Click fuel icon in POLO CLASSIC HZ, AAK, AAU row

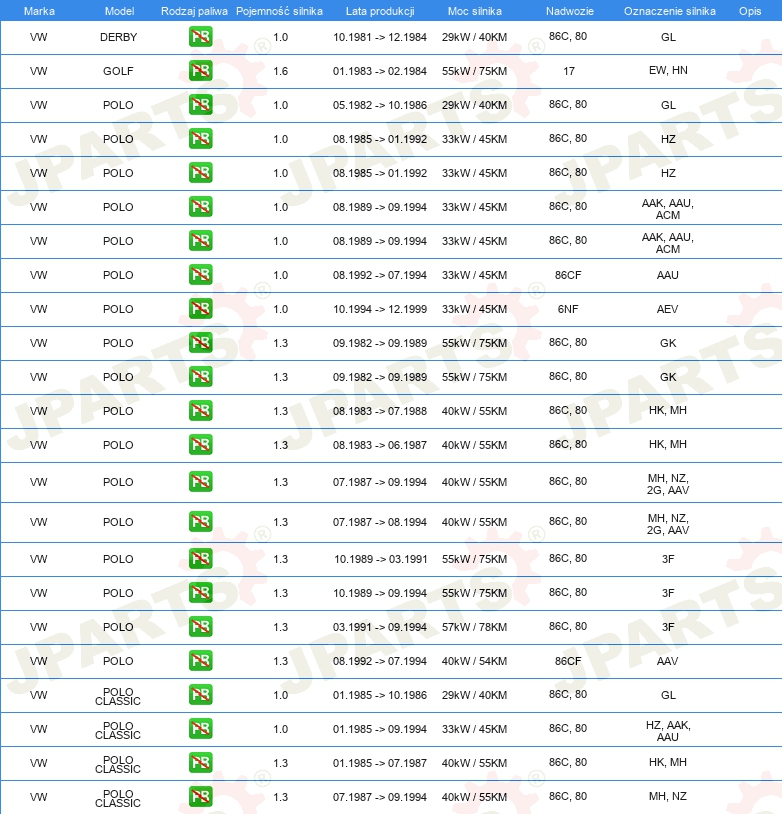(x=200, y=729)
